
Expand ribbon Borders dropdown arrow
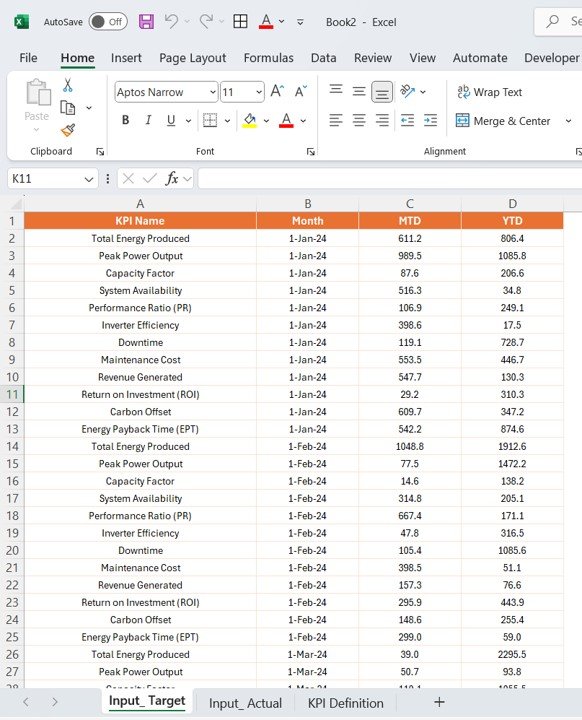227,121
